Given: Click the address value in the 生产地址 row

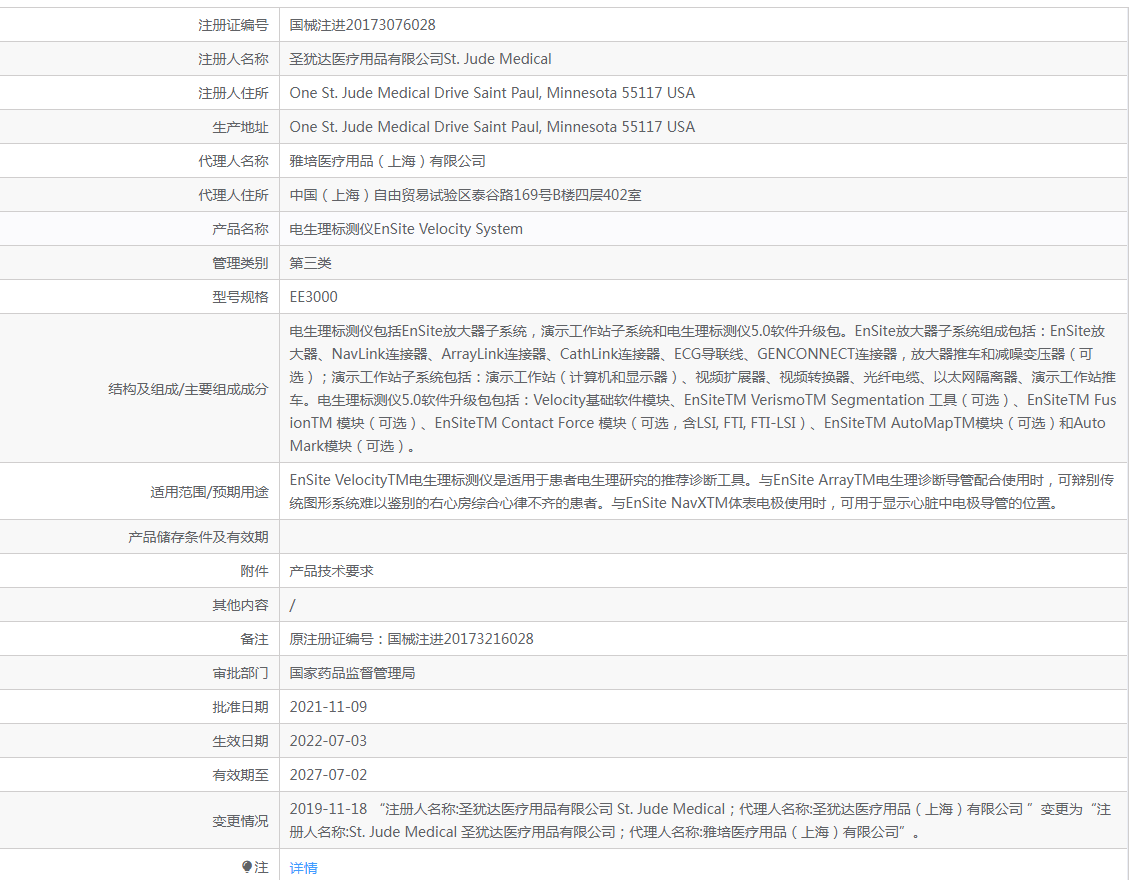Looking at the screenshot, I should 492,127.
